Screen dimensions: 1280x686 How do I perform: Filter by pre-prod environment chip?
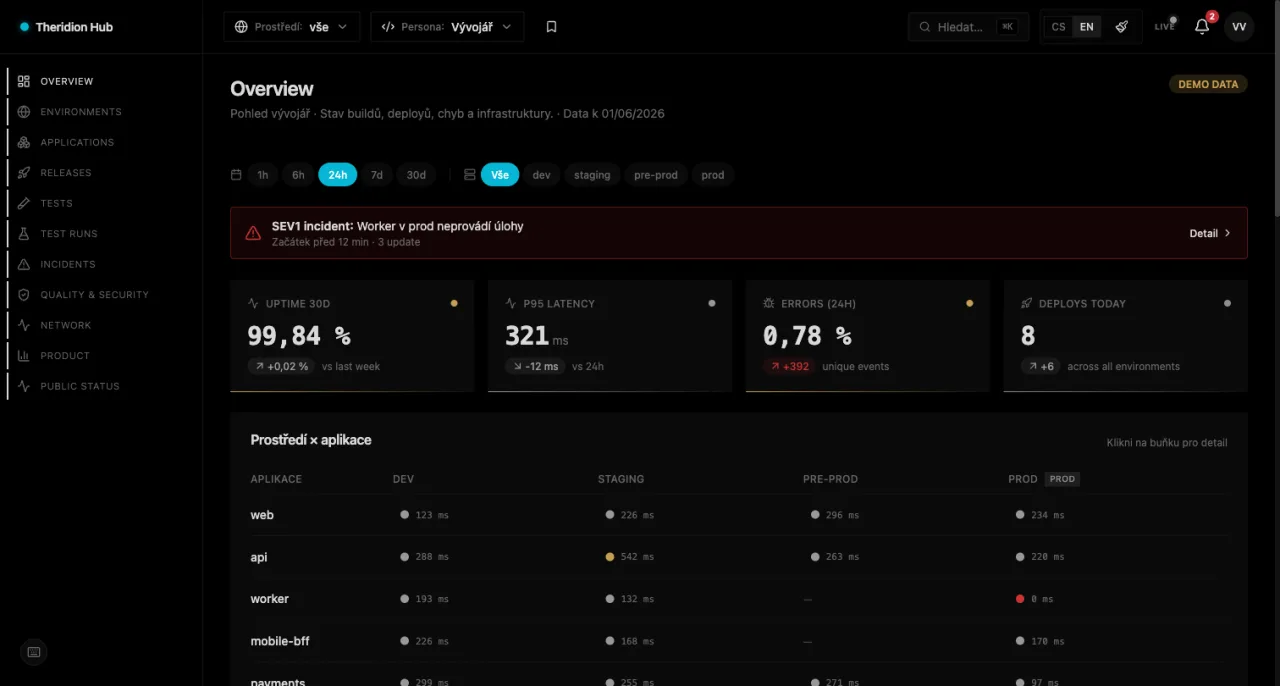pos(656,175)
